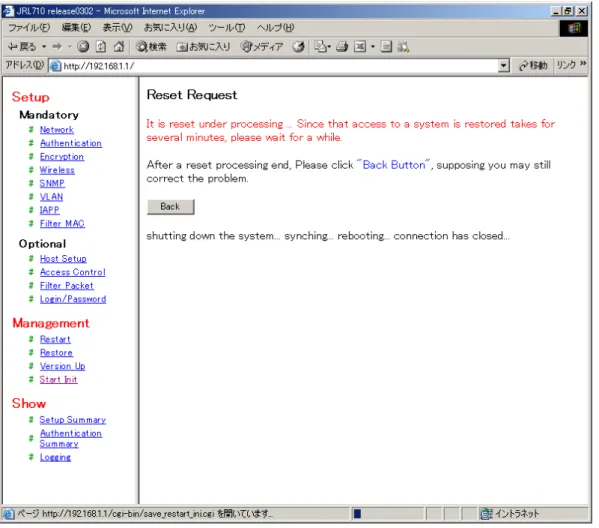Open the Media (メディア) toolbar button
Viewport: 599px width, 528px height.
(262, 47)
